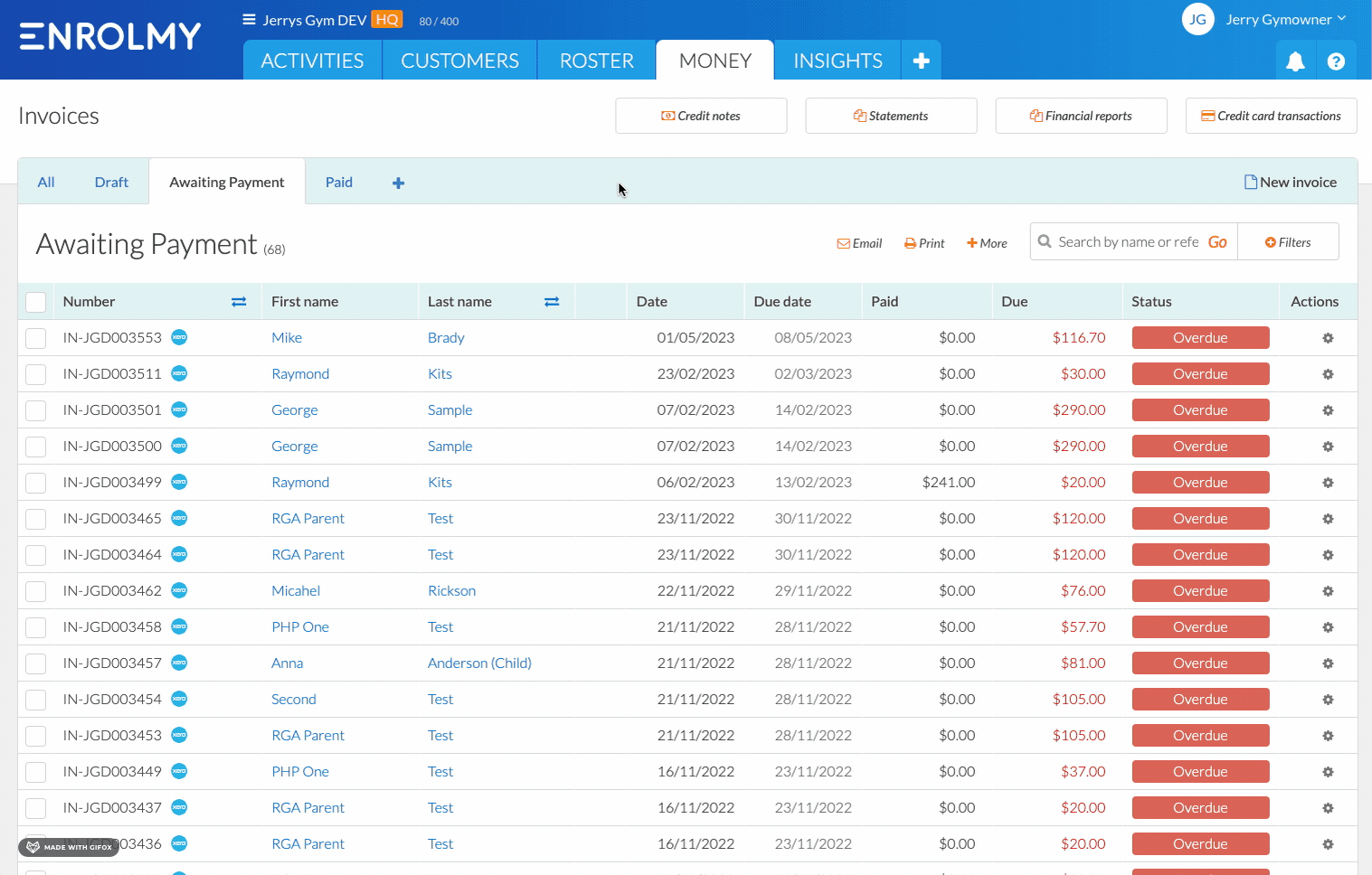Open Credit card transactions
Image resolution: width=1372 pixels, height=875 pixels.
(x=1271, y=116)
